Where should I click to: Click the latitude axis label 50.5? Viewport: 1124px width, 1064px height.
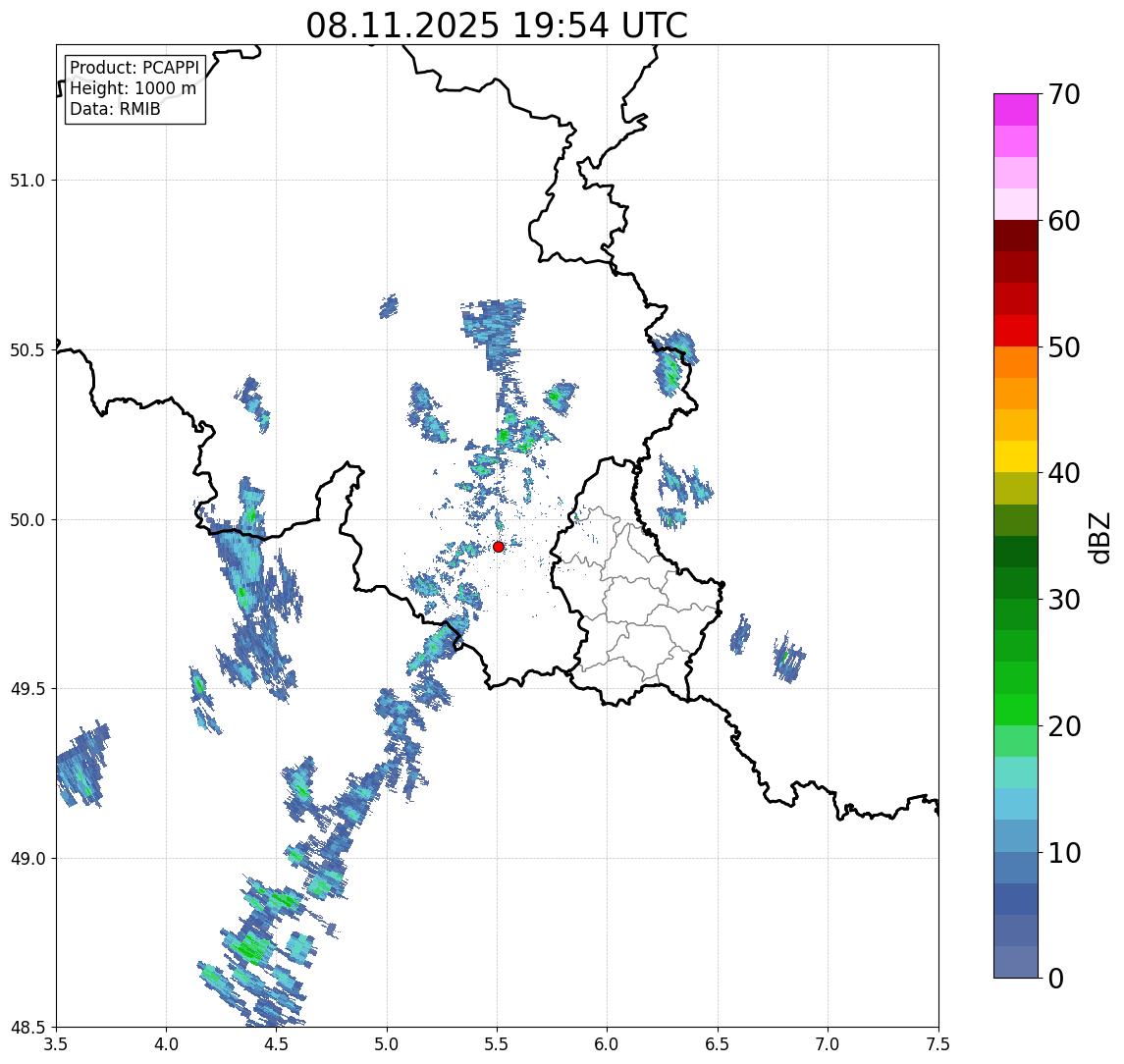pos(27,350)
